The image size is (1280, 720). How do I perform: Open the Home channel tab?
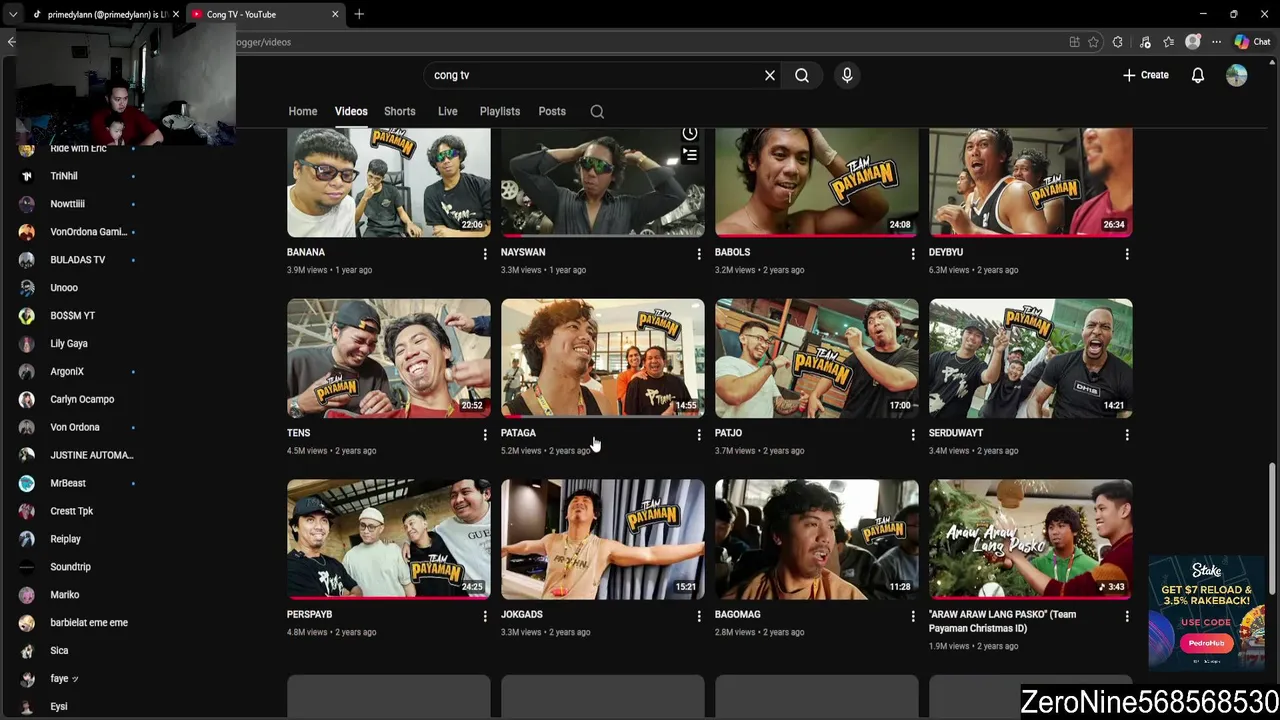tap(303, 111)
